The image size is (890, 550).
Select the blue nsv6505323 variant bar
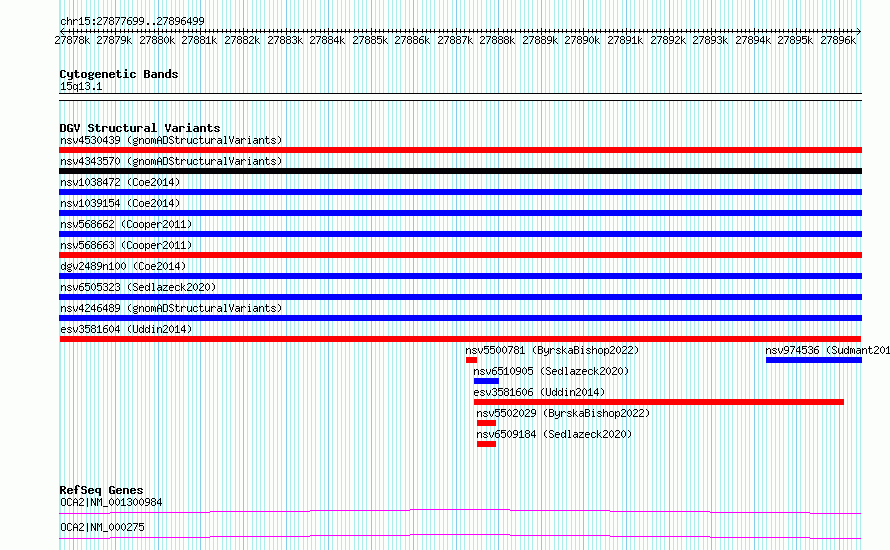click(x=460, y=297)
